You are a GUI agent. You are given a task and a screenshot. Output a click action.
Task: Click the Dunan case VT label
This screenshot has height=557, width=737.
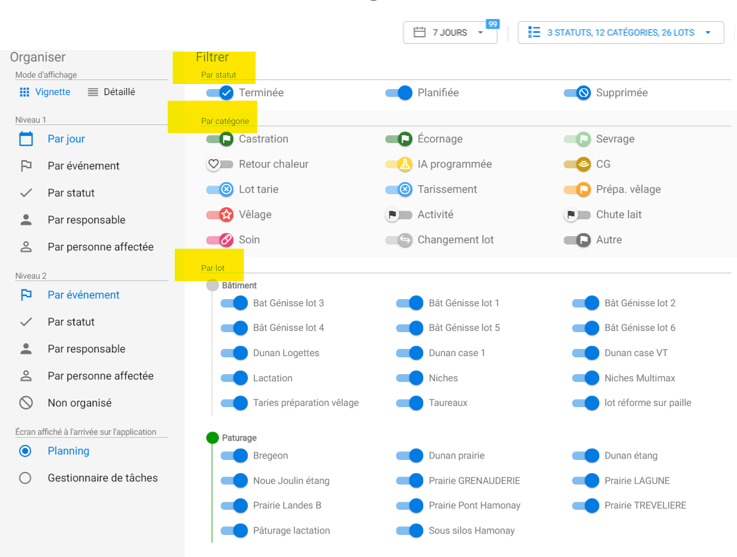tap(636, 353)
